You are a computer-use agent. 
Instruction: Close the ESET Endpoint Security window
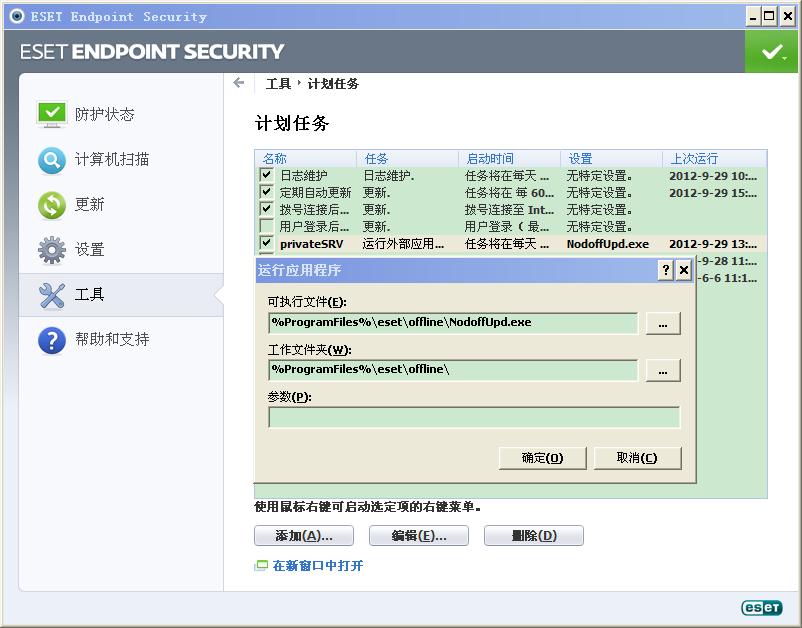coord(788,16)
